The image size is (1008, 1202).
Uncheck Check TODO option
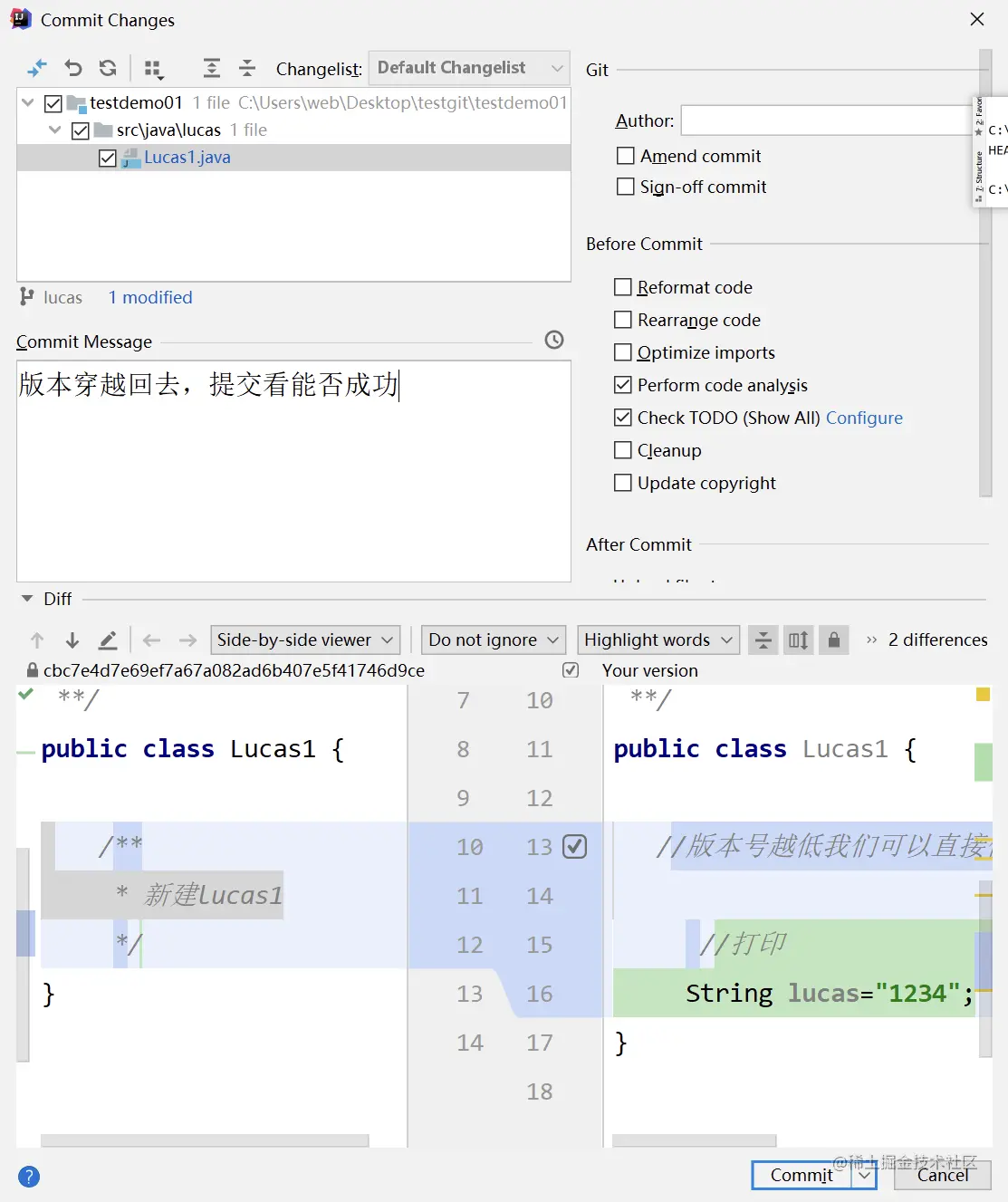tap(622, 418)
